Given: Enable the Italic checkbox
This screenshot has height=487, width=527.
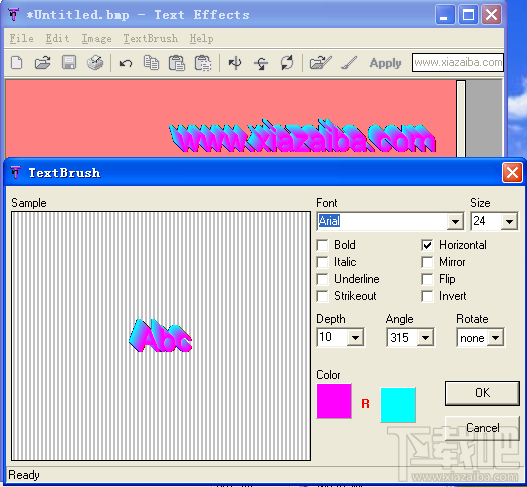Looking at the screenshot, I should click(x=323, y=262).
